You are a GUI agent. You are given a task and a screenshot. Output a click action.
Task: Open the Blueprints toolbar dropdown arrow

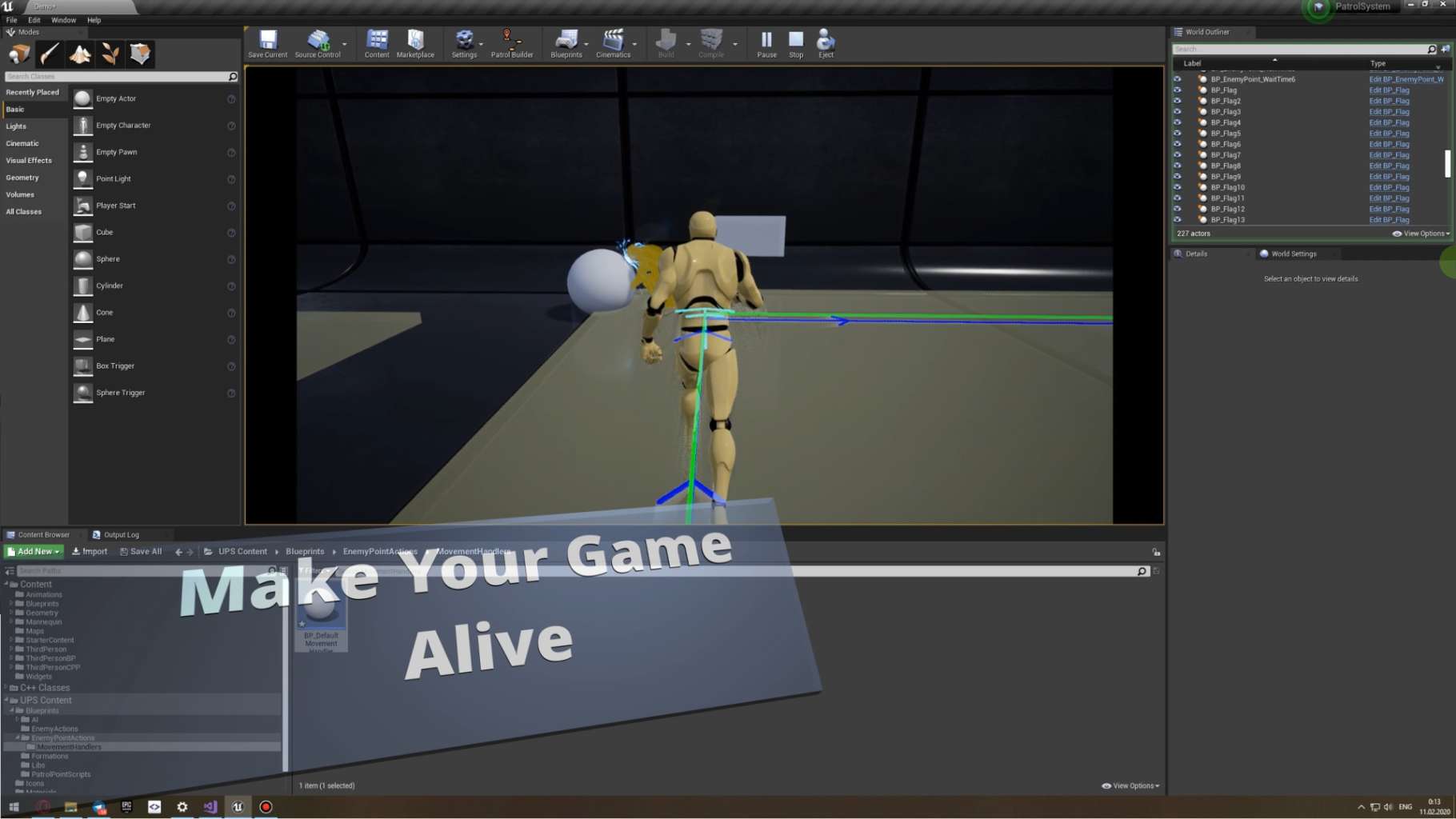pyautogui.click(x=586, y=44)
